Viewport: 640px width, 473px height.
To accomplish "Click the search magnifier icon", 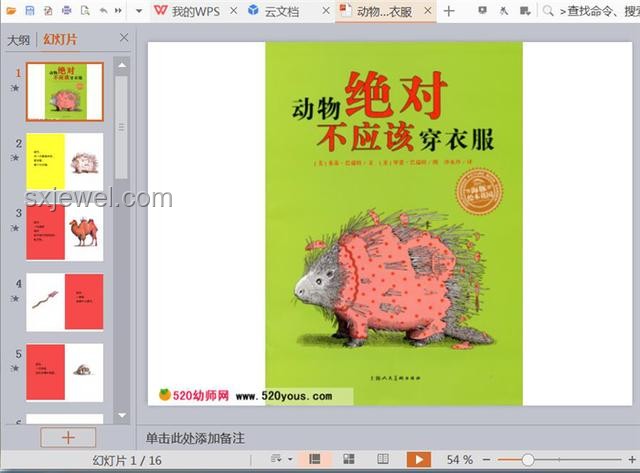I will click(x=548, y=11).
